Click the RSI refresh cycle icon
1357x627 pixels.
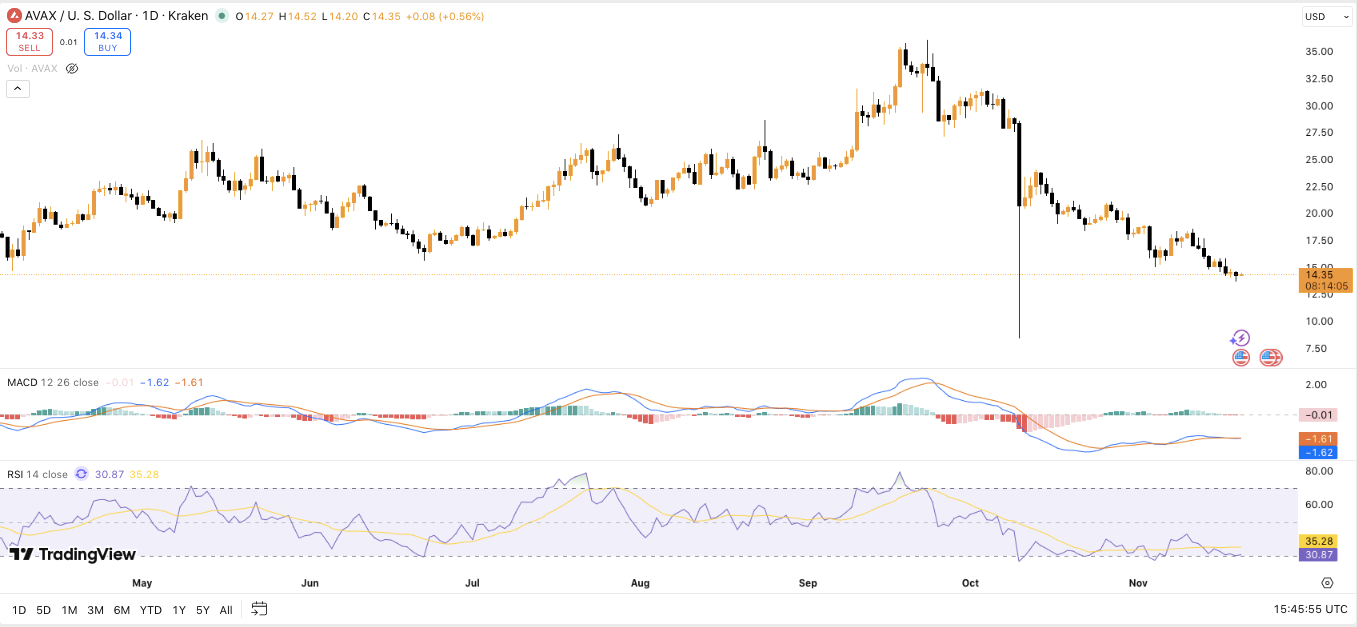pos(82,474)
